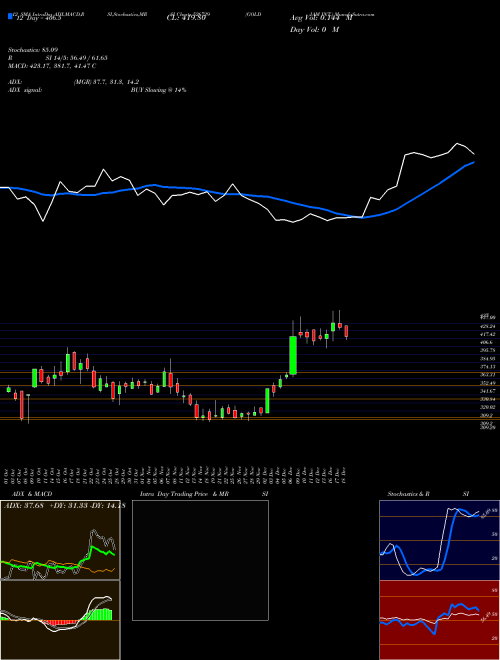Click the 428.24 price axis label

[487, 326]
